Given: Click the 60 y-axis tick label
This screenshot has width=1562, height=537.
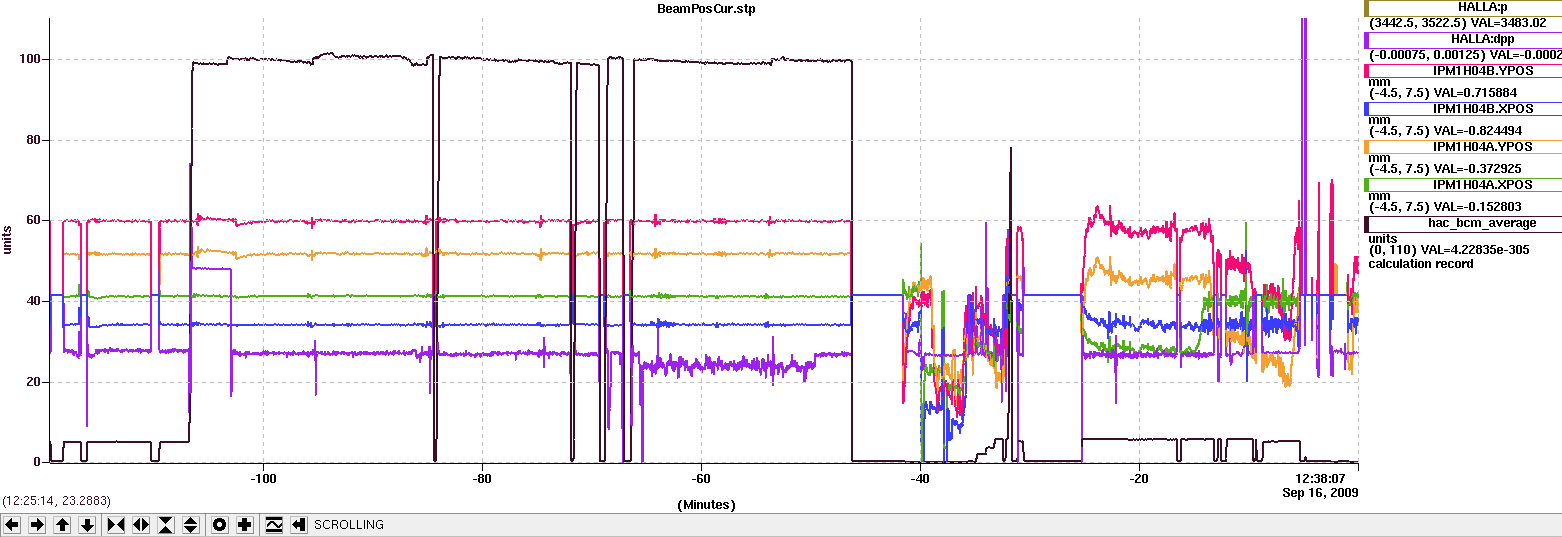Looking at the screenshot, I should coord(34,220).
